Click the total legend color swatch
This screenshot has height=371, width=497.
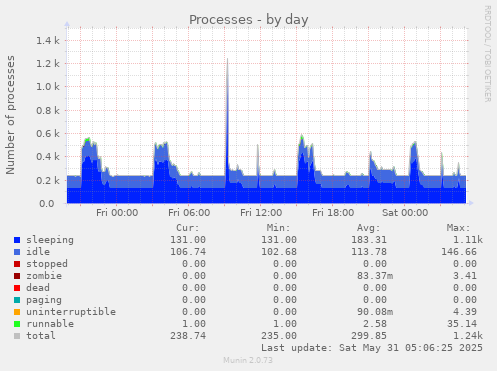pyautogui.click(x=17, y=336)
